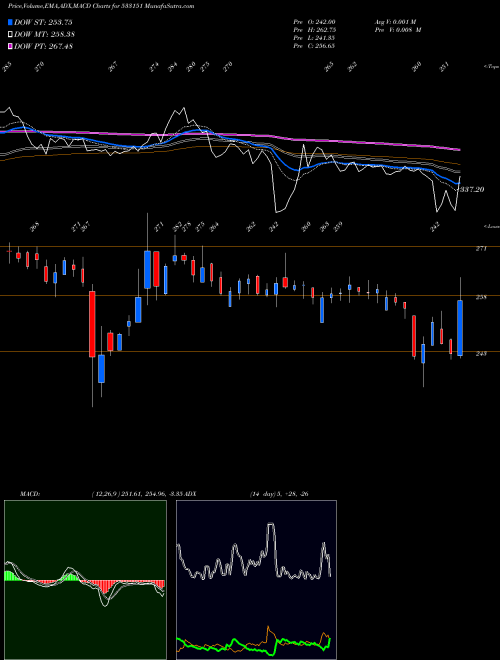Select the DOW PT: 267.48 label
500x660 pixels.
pyautogui.click(x=44, y=46)
